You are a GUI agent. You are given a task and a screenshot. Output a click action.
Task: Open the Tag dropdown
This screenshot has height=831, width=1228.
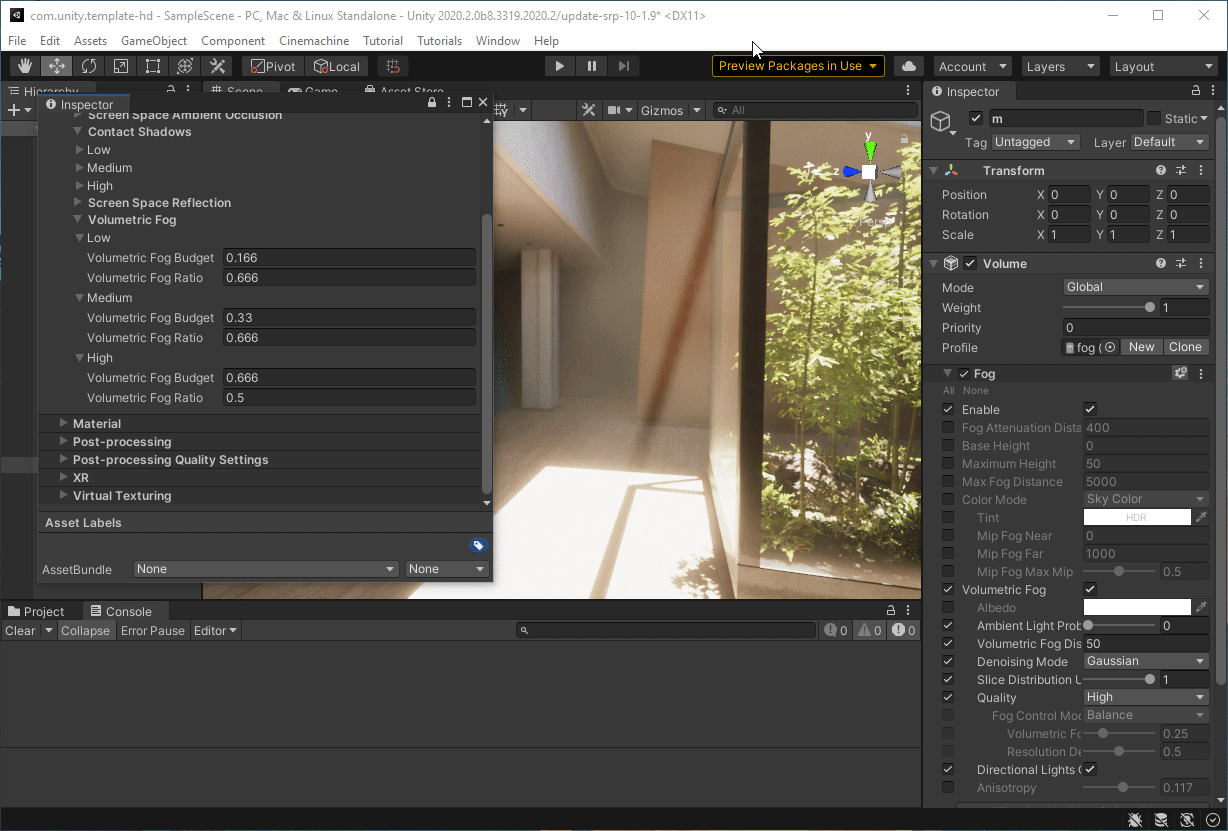tap(1035, 142)
